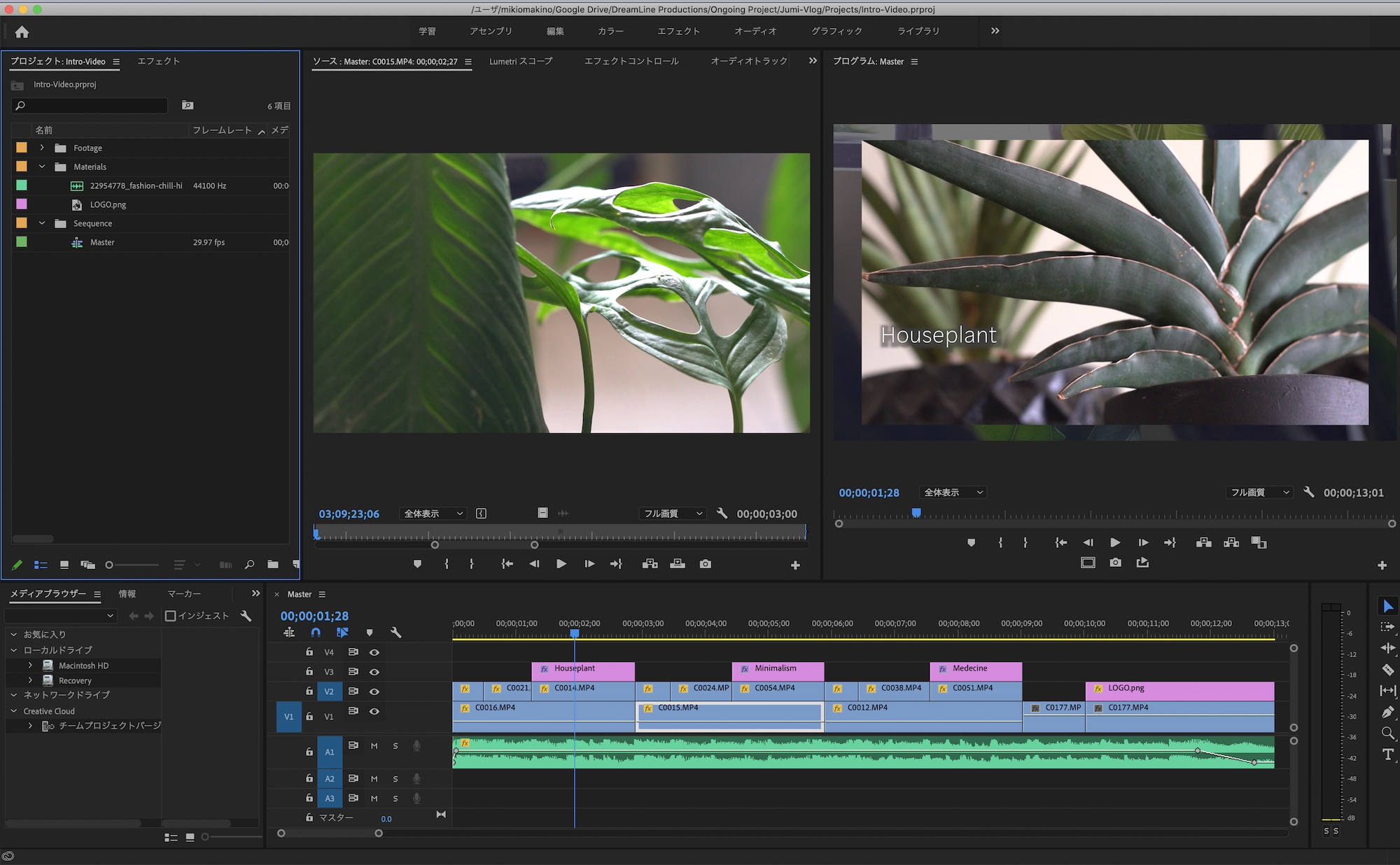Click the Export Frame camera icon in Source monitor
This screenshot has height=865, width=1400.
pyautogui.click(x=705, y=564)
